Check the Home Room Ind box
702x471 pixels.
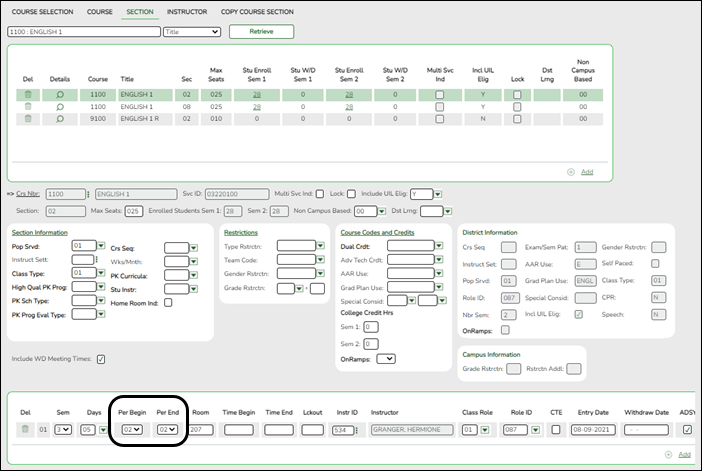168,302
